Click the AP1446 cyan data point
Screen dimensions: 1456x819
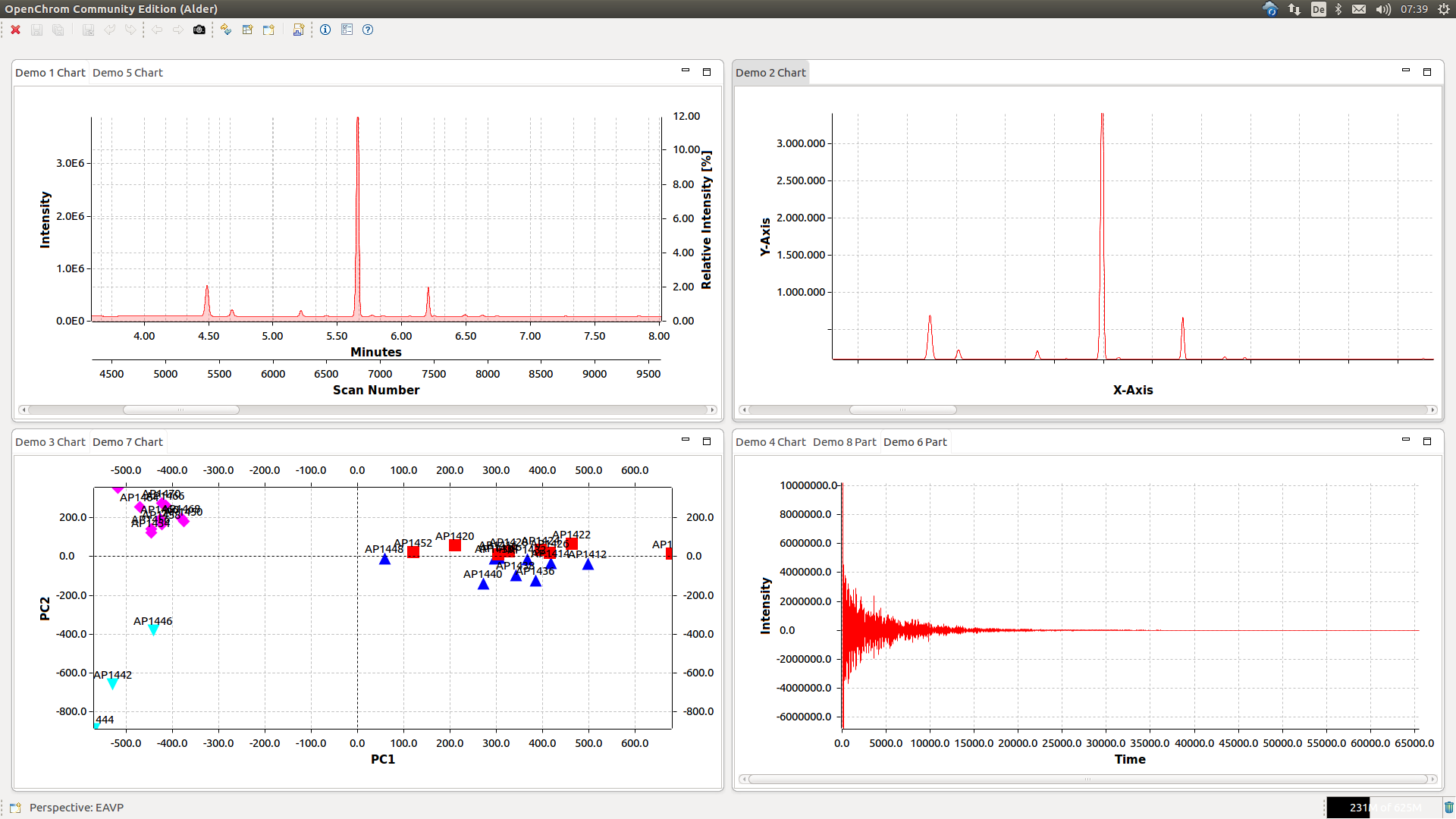point(153,630)
